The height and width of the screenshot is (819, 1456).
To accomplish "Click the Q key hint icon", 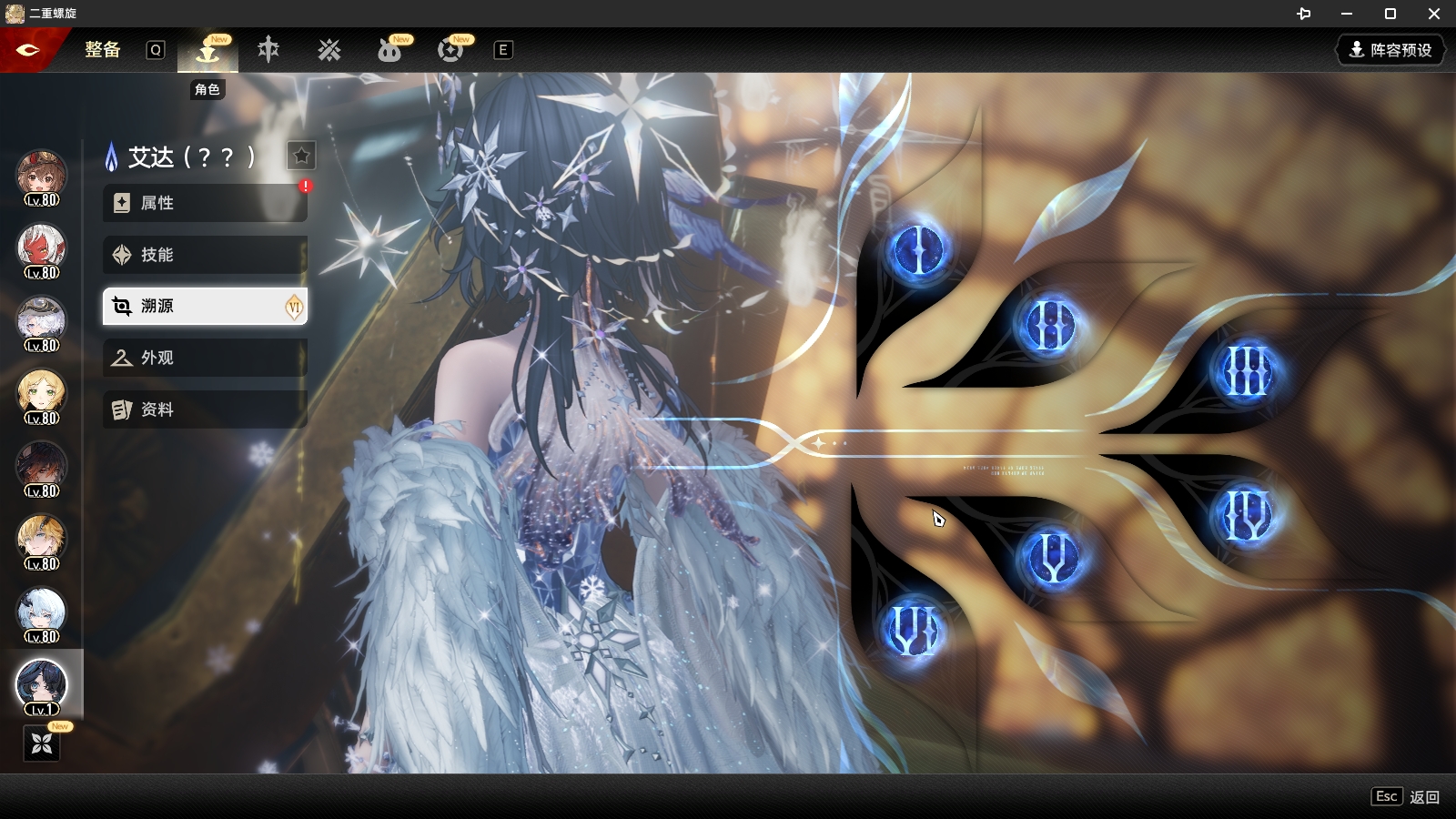I will (156, 50).
